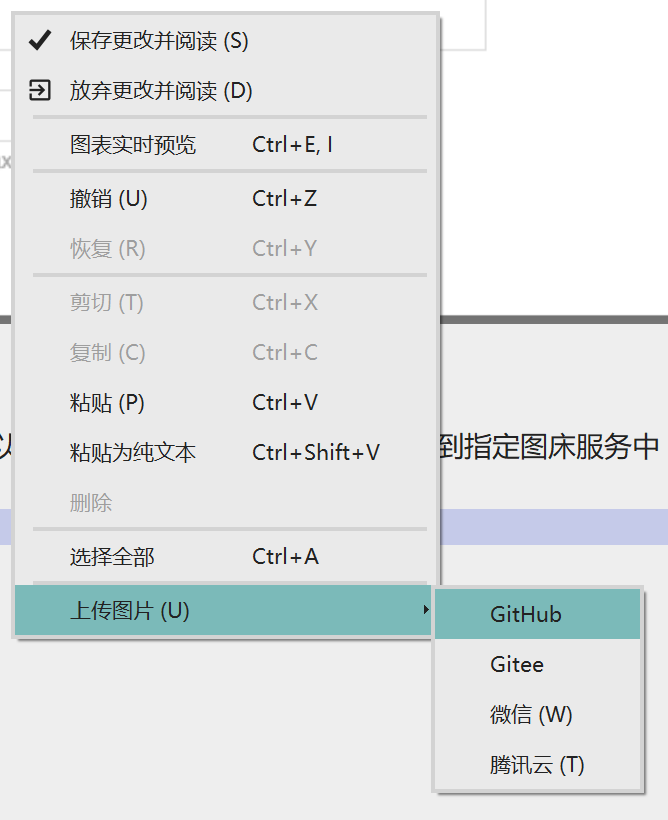Choose 粘贴 (P) to paste
The width and height of the screenshot is (668, 820).
224,403
